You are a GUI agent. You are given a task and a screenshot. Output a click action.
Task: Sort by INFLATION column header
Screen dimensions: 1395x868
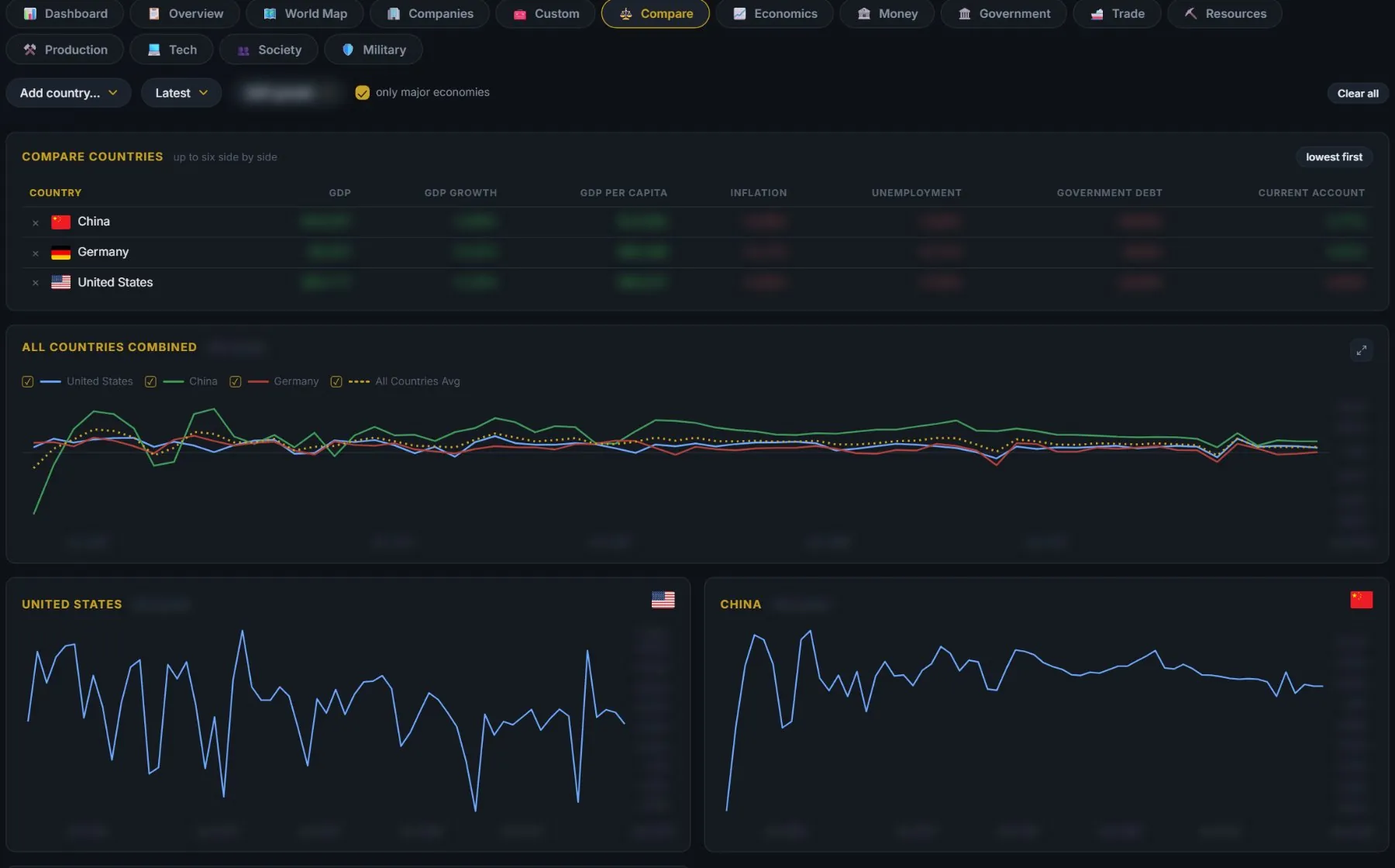tap(758, 193)
